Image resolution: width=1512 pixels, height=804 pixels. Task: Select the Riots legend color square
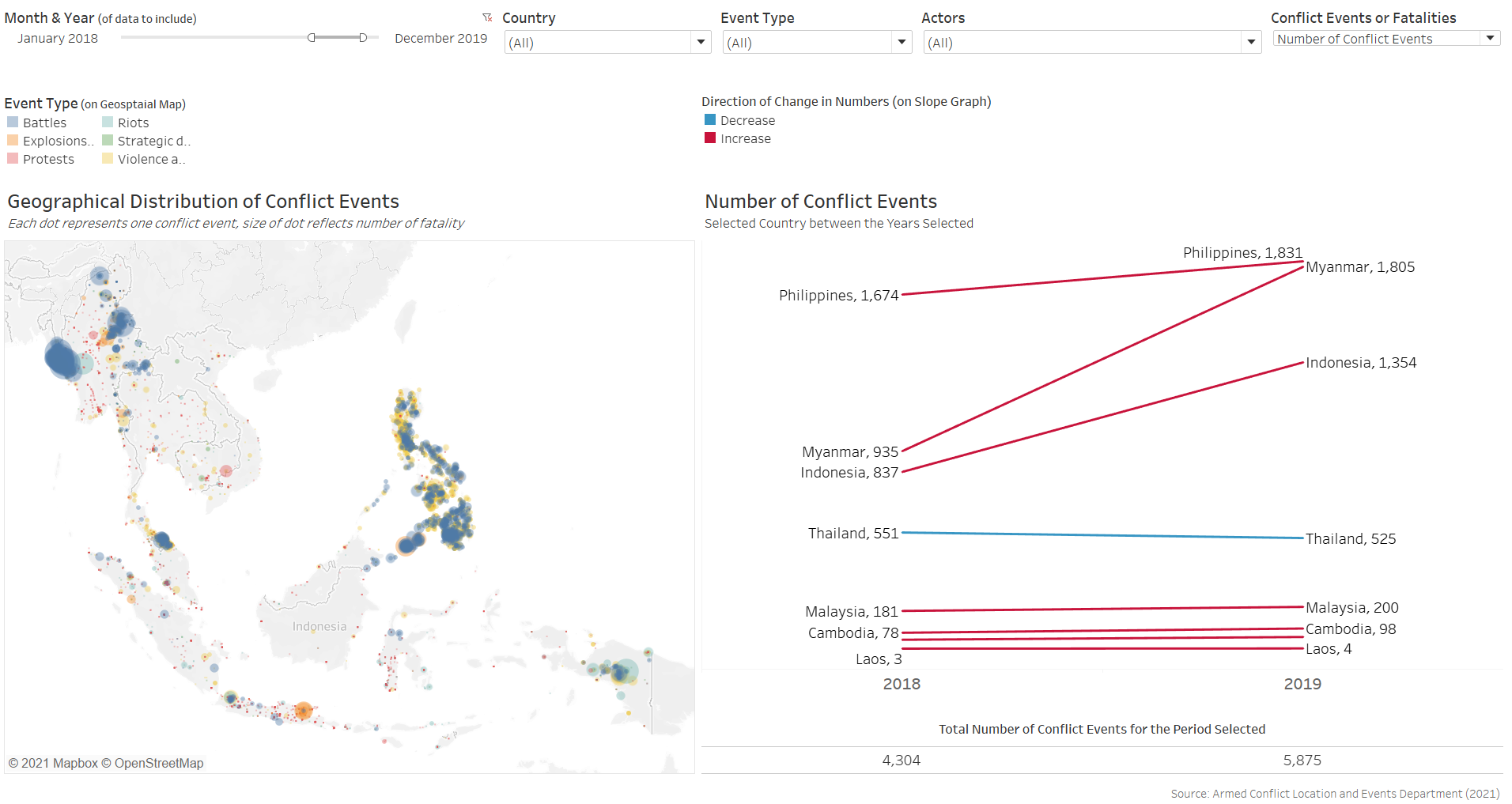108,123
